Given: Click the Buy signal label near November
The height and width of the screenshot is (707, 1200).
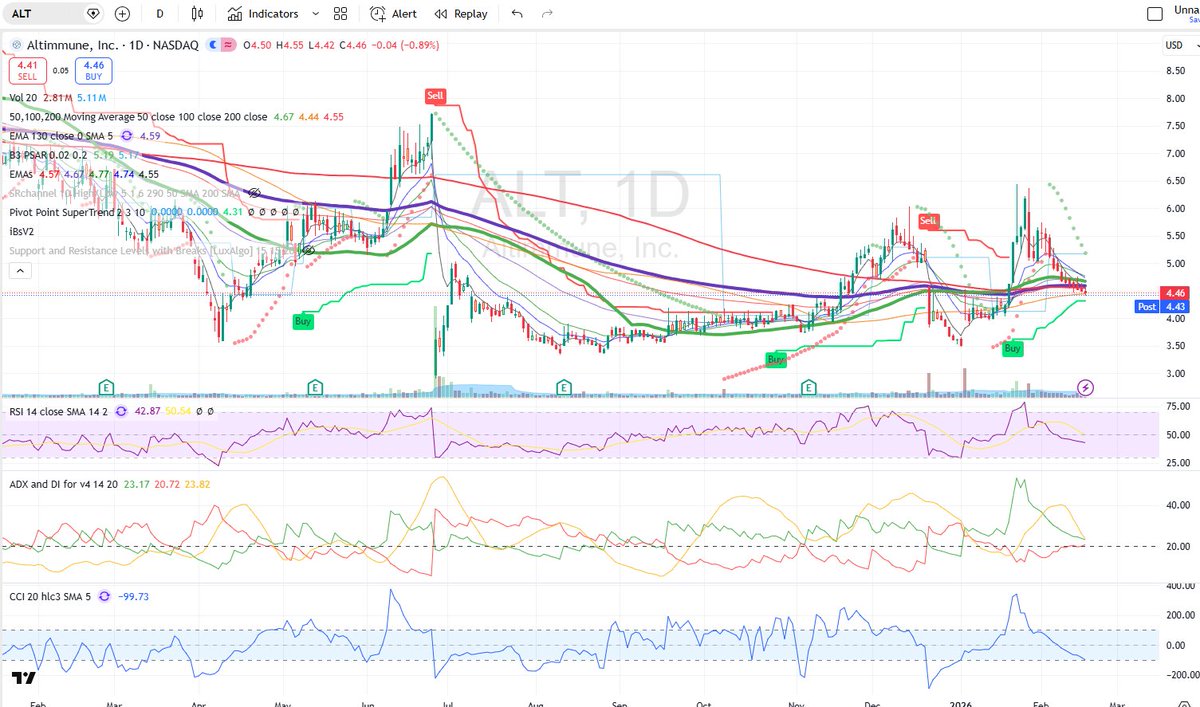Looking at the screenshot, I should 776,358.
